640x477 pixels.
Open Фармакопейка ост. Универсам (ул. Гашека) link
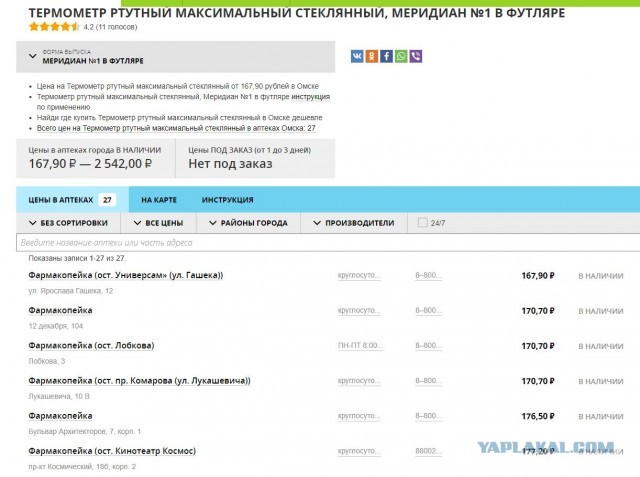(126, 275)
